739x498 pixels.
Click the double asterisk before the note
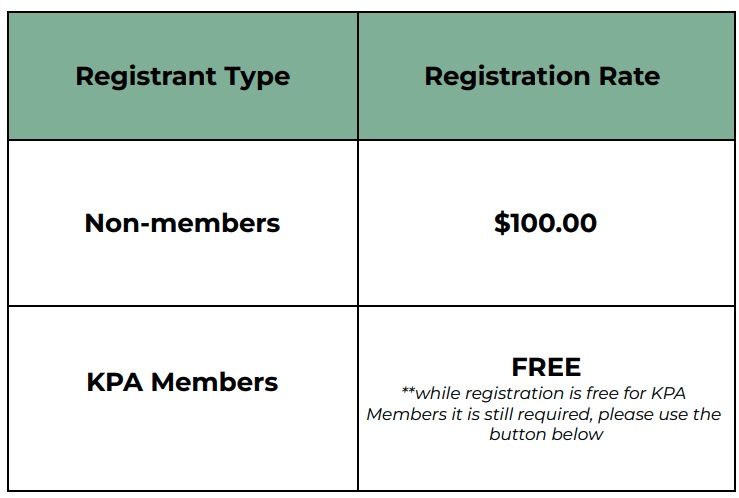[407, 392]
